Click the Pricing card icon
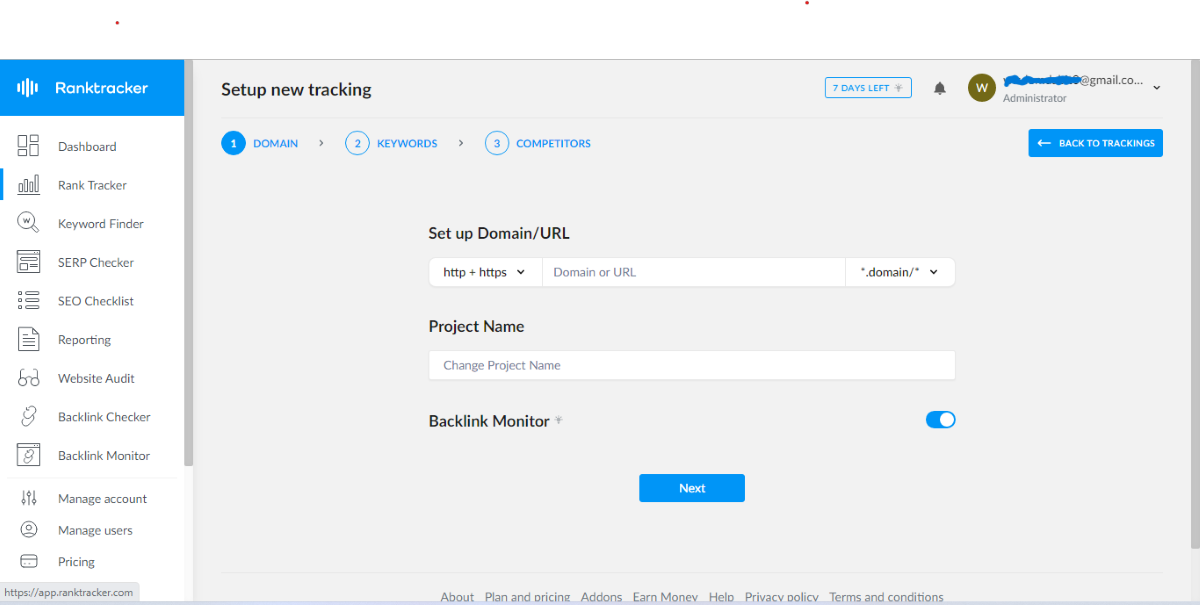Screen dimensions: 1200x605 29,562
